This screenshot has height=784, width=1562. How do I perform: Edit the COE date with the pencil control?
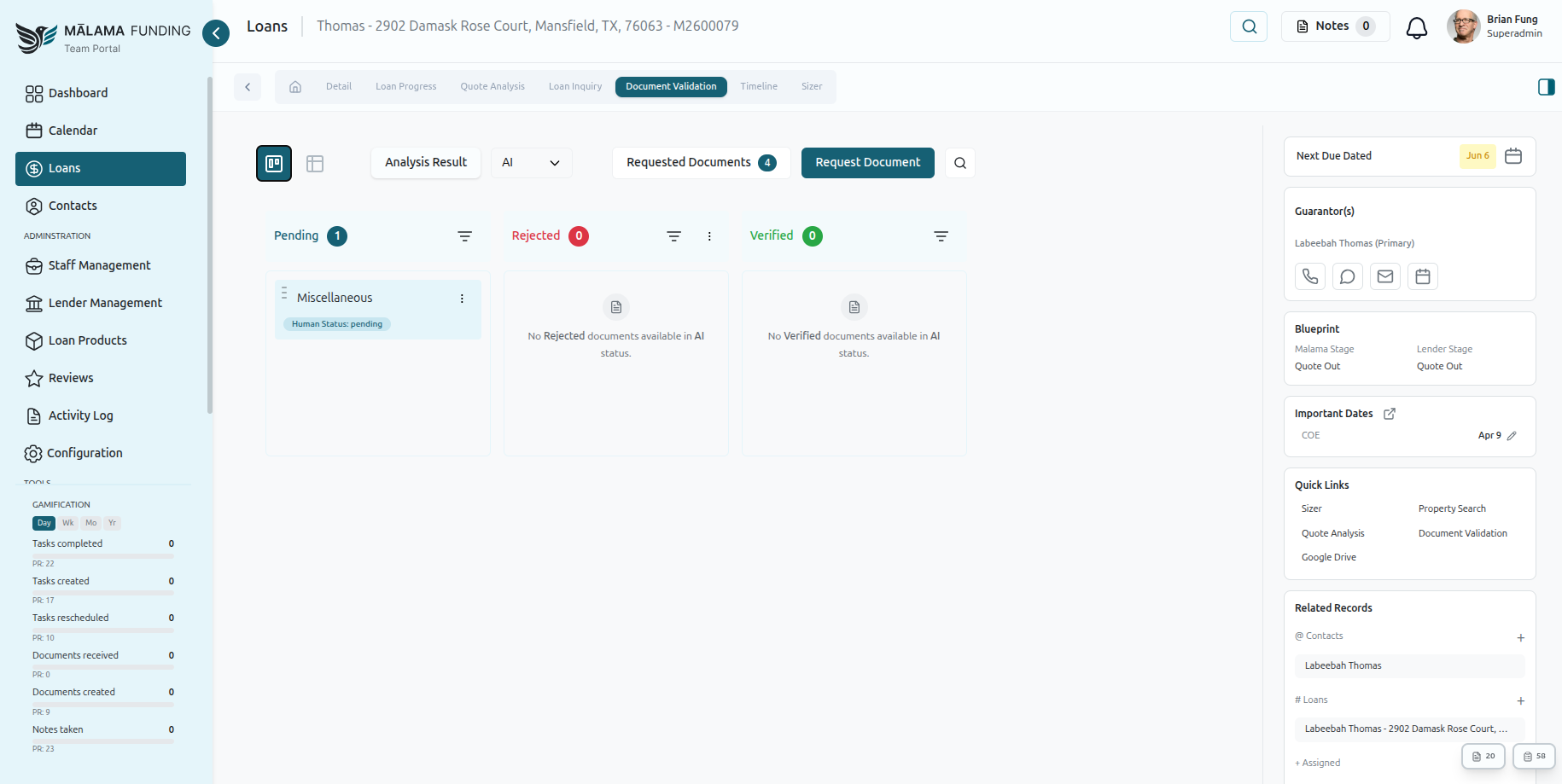pos(1512,435)
